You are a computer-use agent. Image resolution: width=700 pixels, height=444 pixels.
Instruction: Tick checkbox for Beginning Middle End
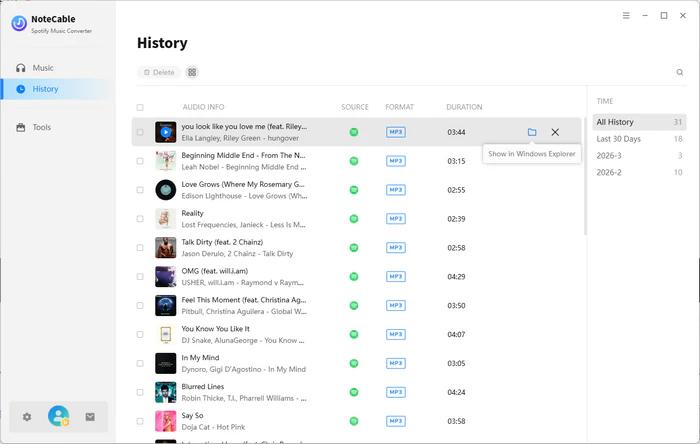coord(140,161)
